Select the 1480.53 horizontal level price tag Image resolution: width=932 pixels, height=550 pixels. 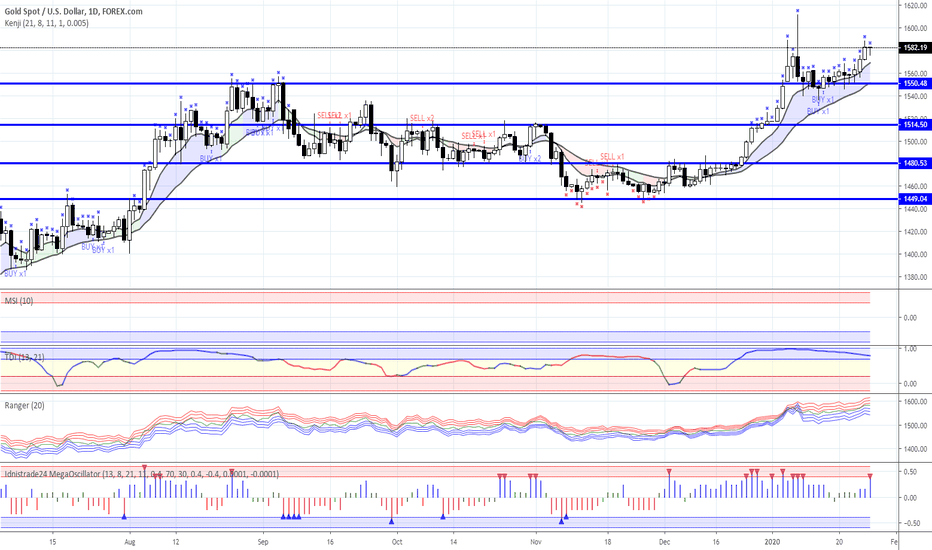click(x=915, y=164)
